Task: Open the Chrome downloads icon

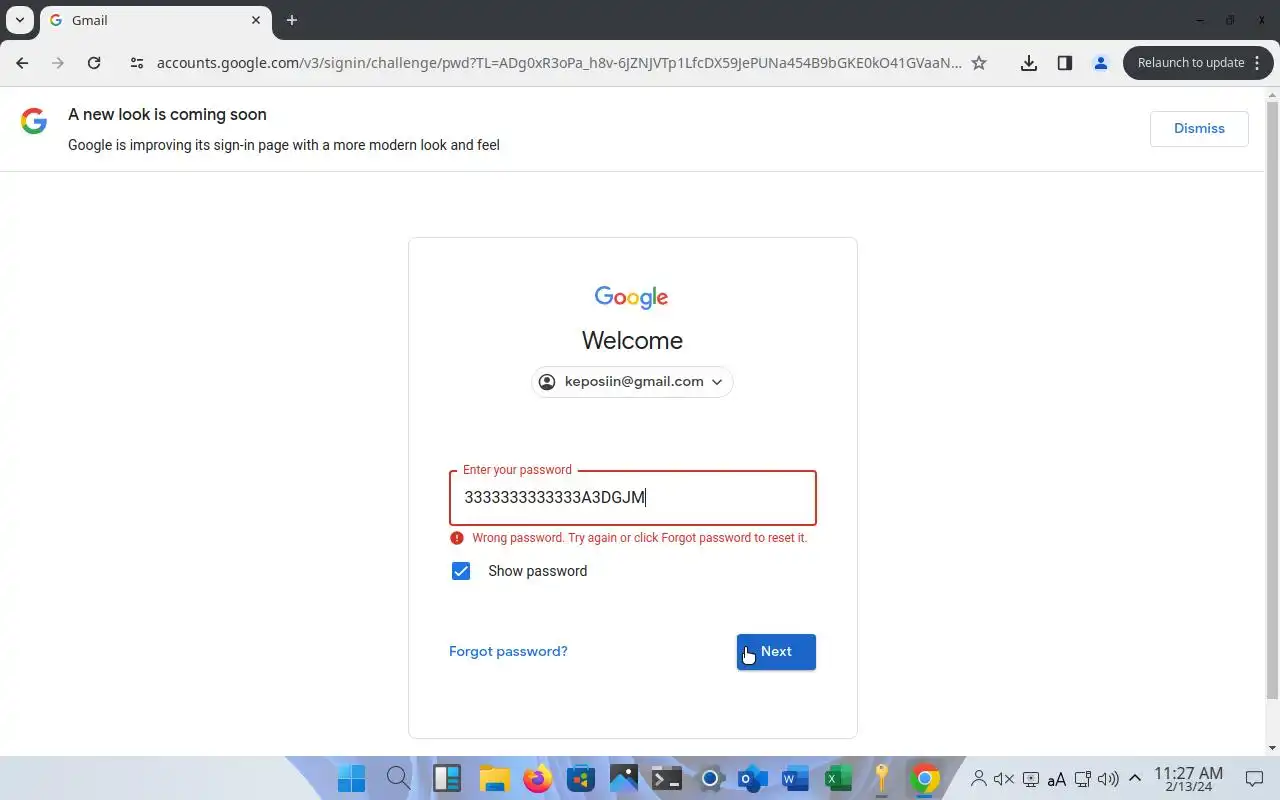Action: pos(1028,63)
